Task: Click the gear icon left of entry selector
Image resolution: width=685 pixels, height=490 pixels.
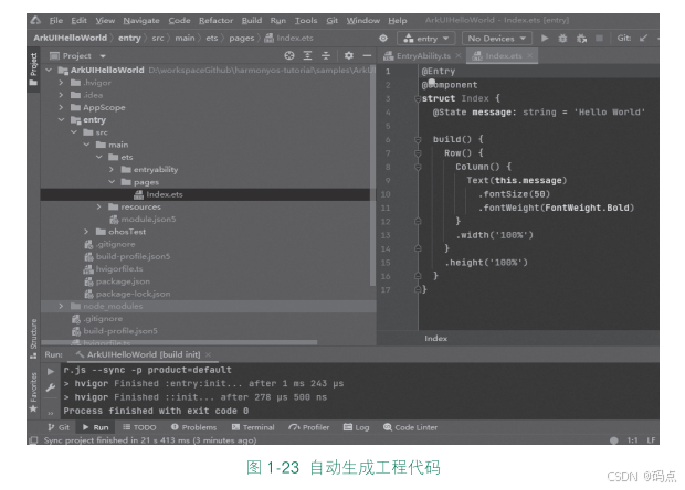Action: pos(383,38)
